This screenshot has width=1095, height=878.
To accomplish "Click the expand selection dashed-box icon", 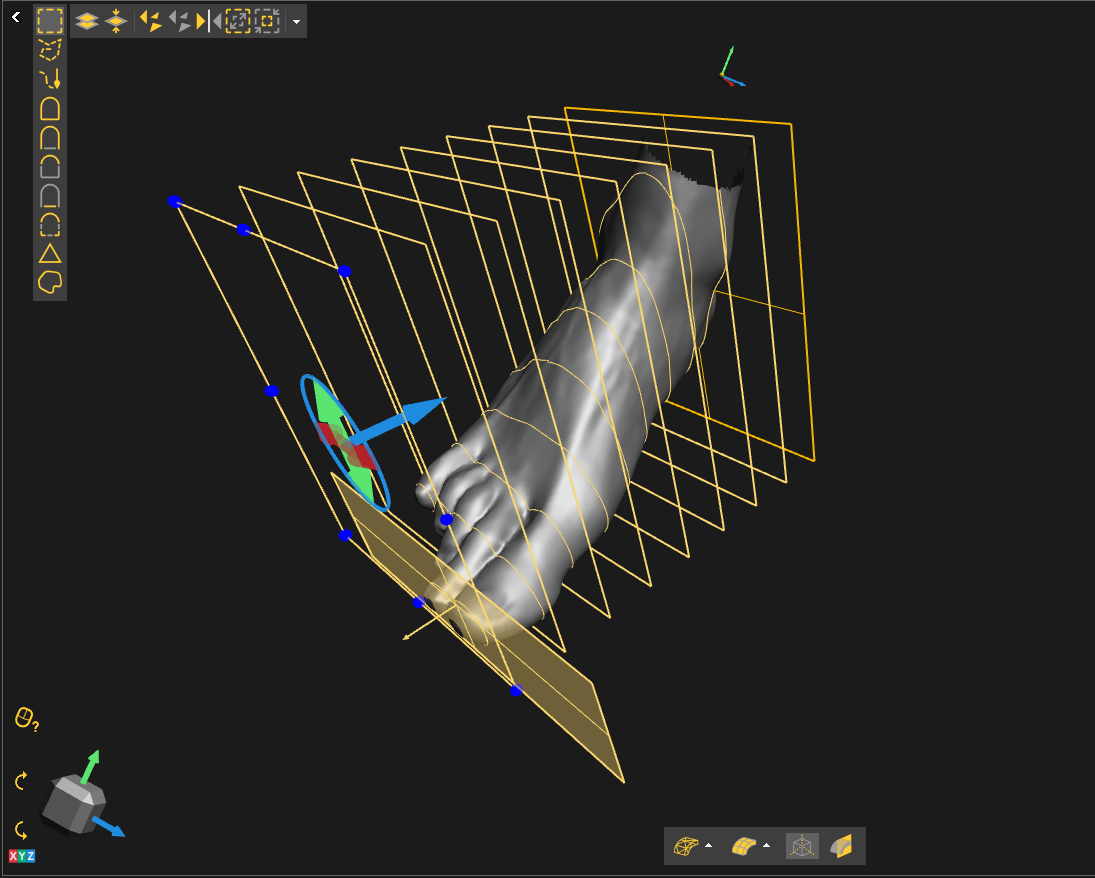I will pos(238,21).
